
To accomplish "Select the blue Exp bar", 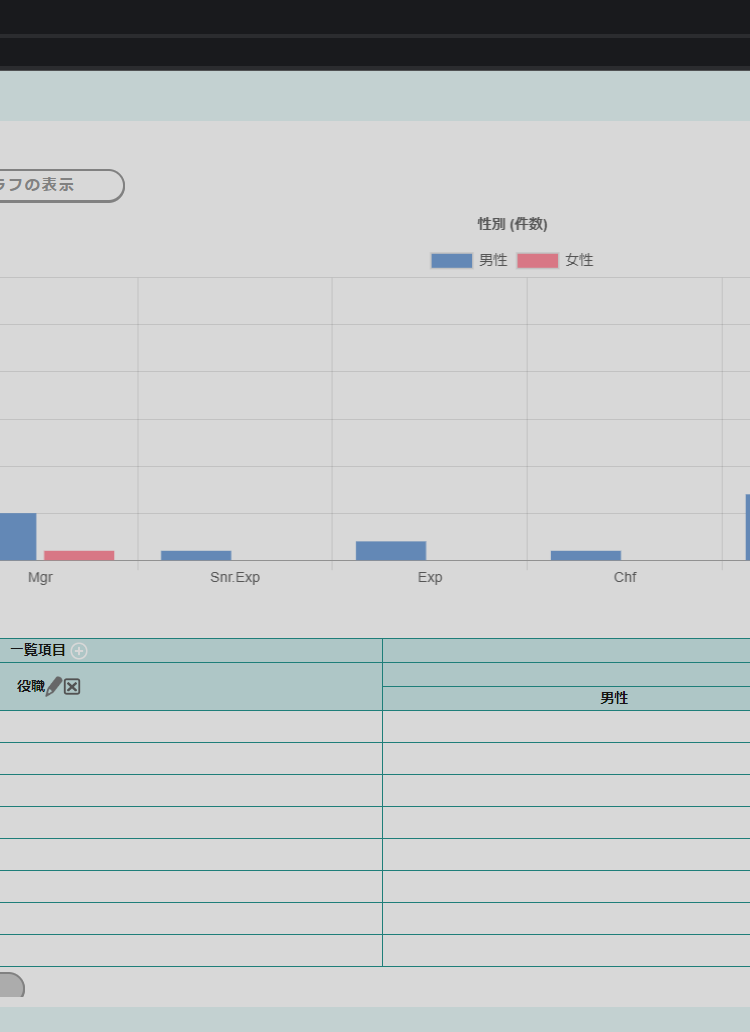I will 391,551.
